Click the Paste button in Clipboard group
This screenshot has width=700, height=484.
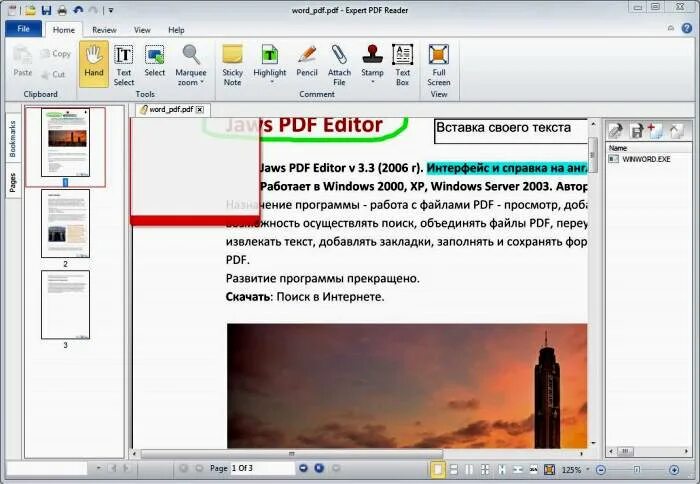pos(22,61)
